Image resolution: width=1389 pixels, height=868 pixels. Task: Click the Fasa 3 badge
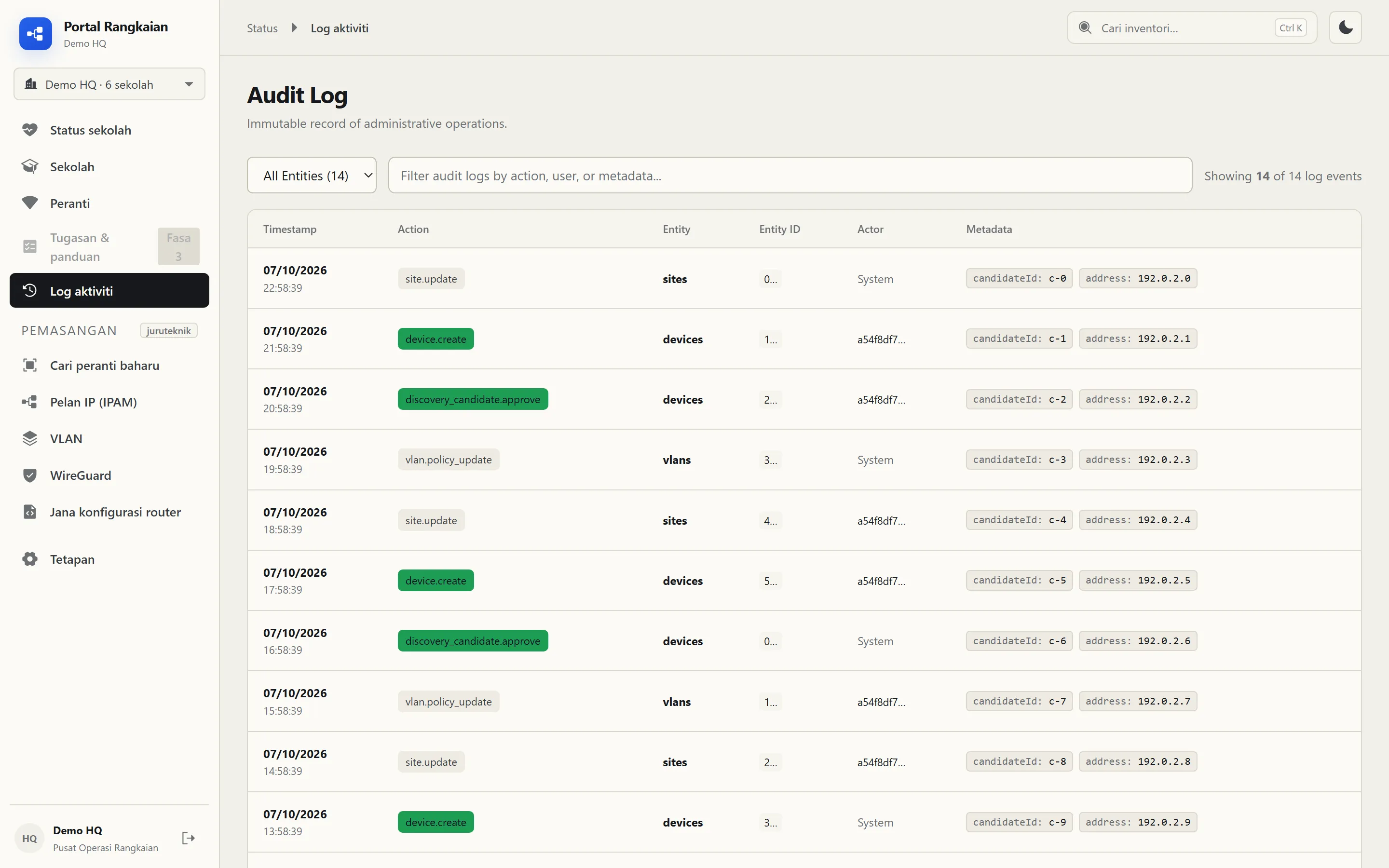click(178, 247)
